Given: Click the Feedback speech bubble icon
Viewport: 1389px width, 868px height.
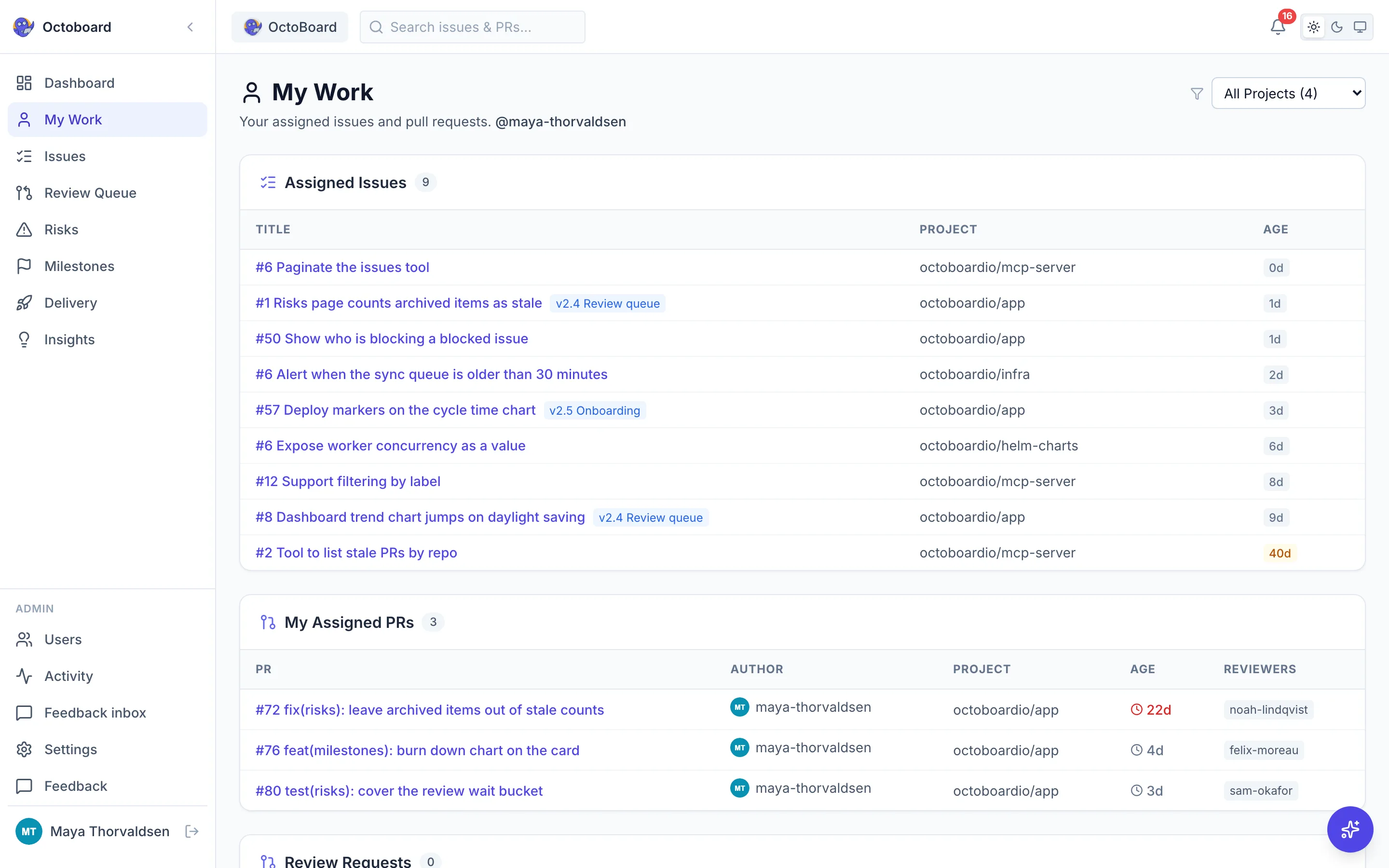Looking at the screenshot, I should (24, 786).
